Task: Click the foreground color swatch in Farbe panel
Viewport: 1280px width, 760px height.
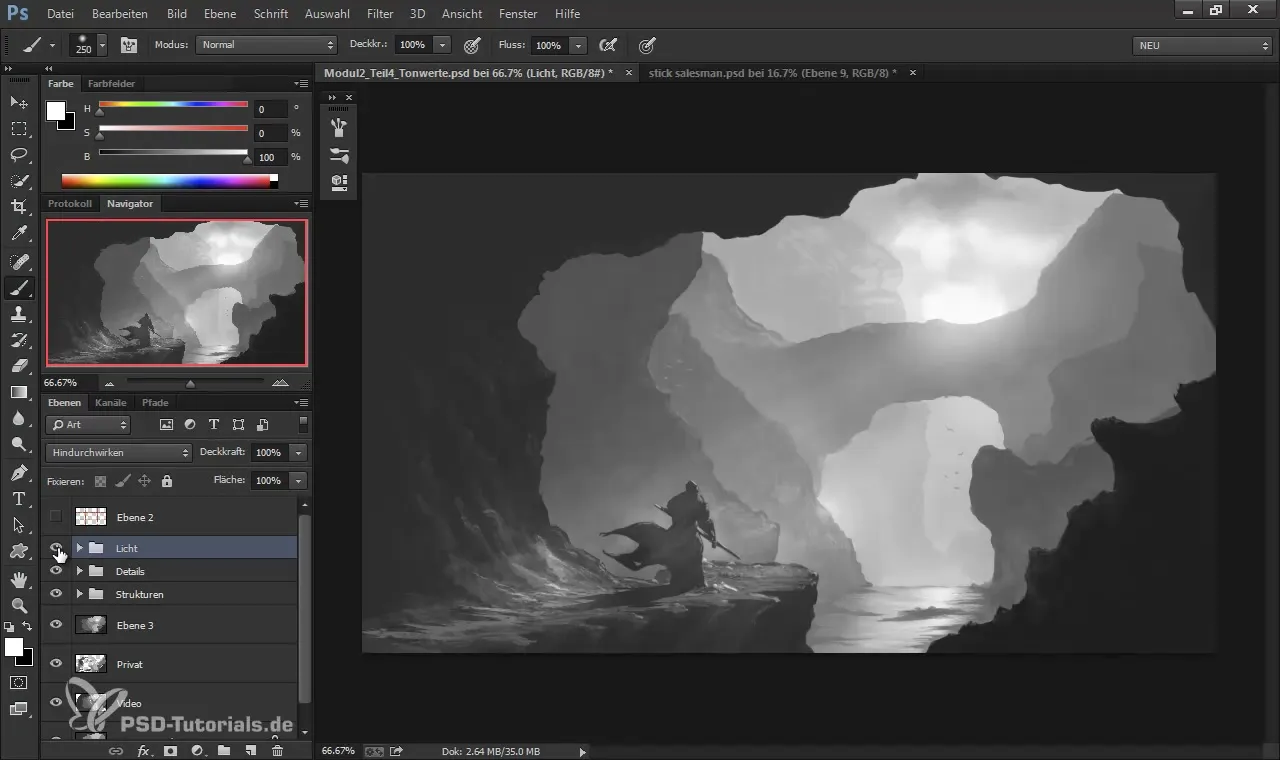Action: tap(56, 111)
